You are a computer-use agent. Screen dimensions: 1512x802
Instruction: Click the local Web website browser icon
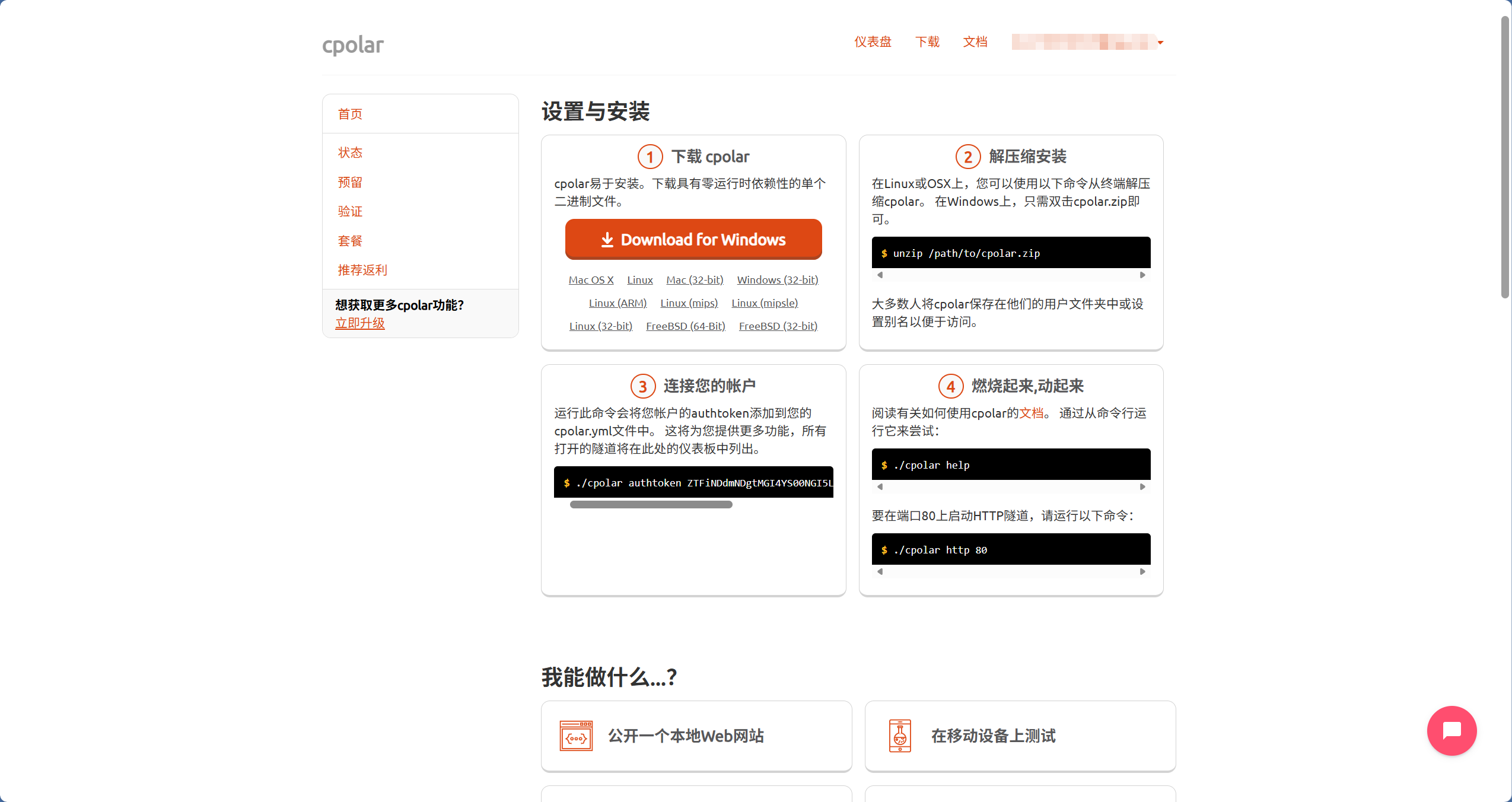[x=575, y=736]
